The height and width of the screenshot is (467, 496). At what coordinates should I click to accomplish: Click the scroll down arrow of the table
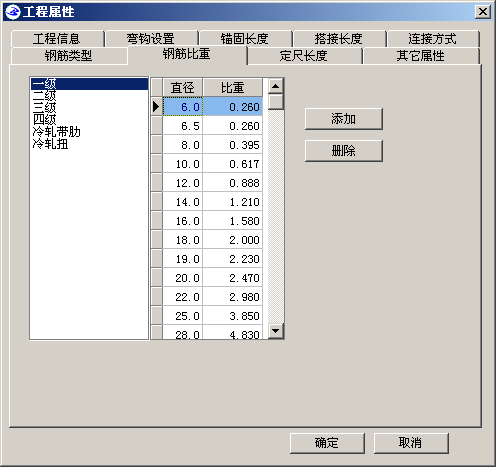pyautogui.click(x=276, y=331)
